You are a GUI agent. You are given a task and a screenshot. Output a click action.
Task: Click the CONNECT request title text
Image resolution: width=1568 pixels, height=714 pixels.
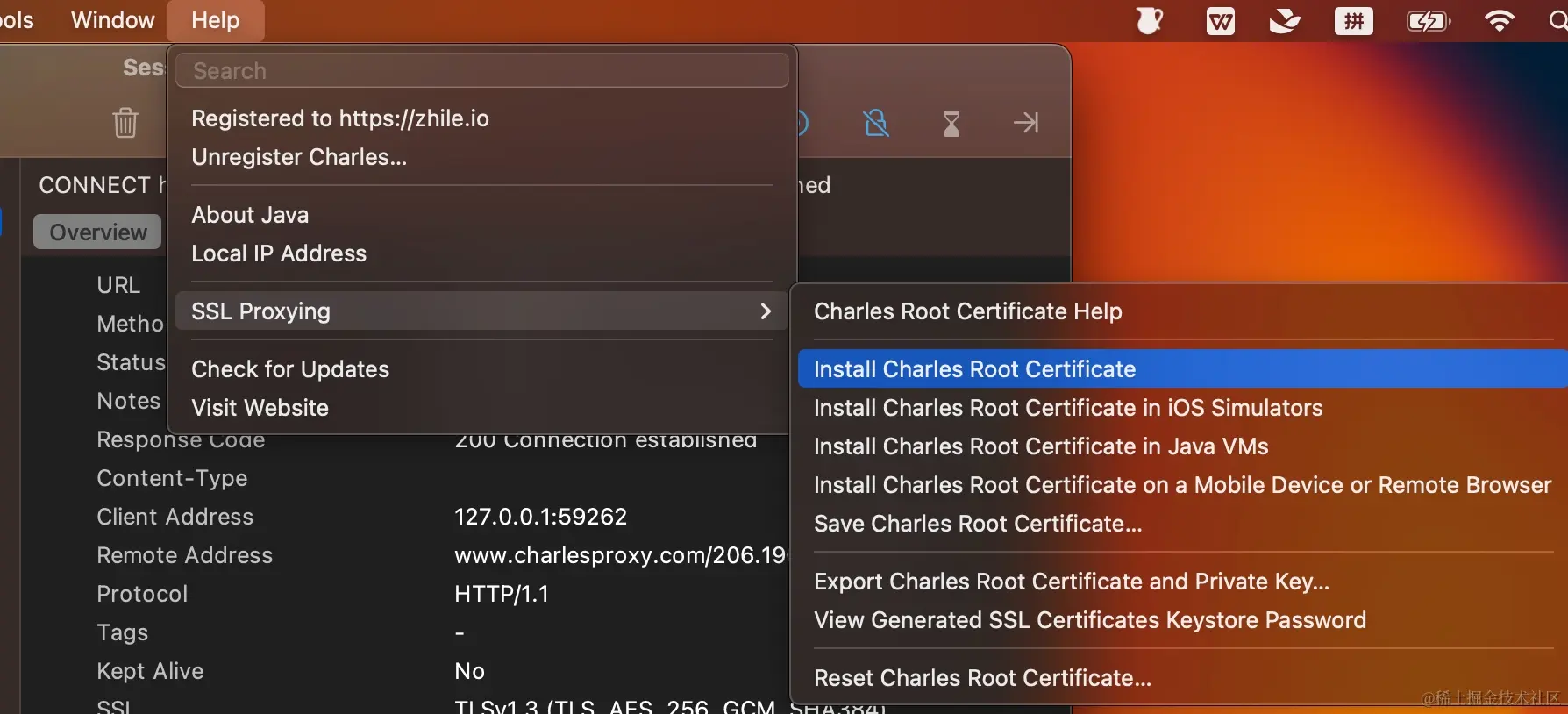tap(102, 185)
